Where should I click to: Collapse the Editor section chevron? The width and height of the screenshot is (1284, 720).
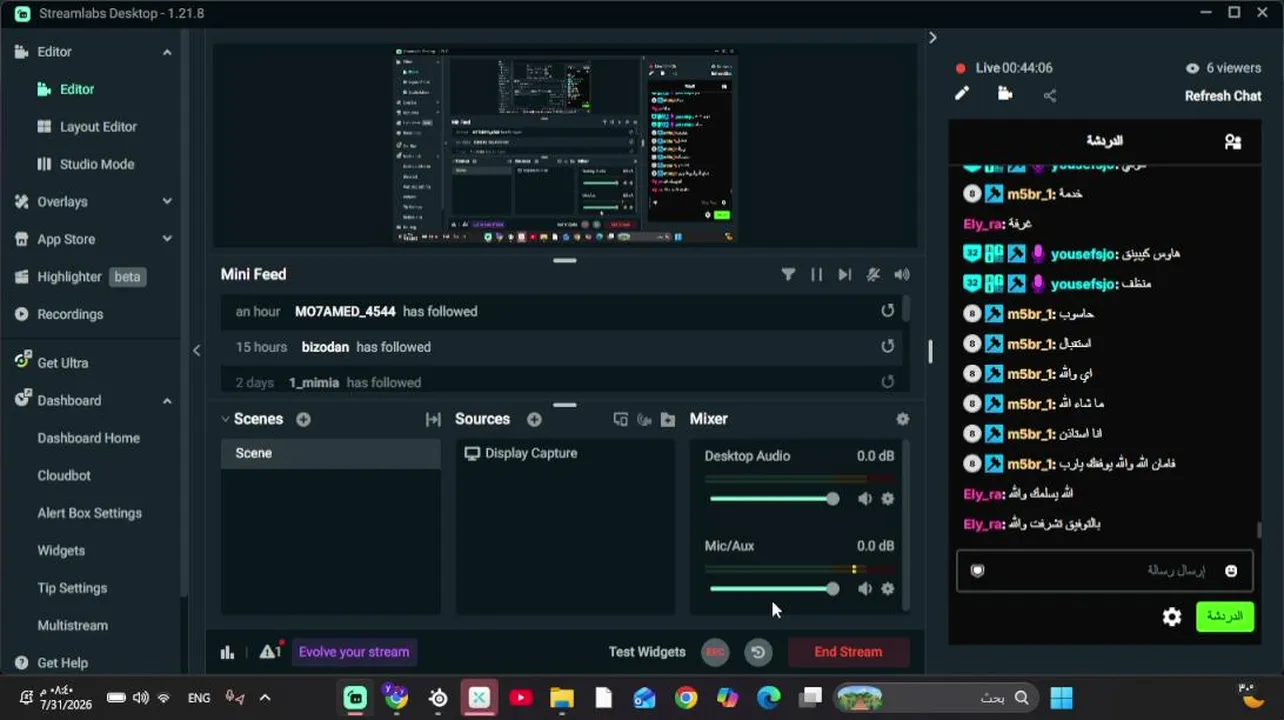(167, 52)
